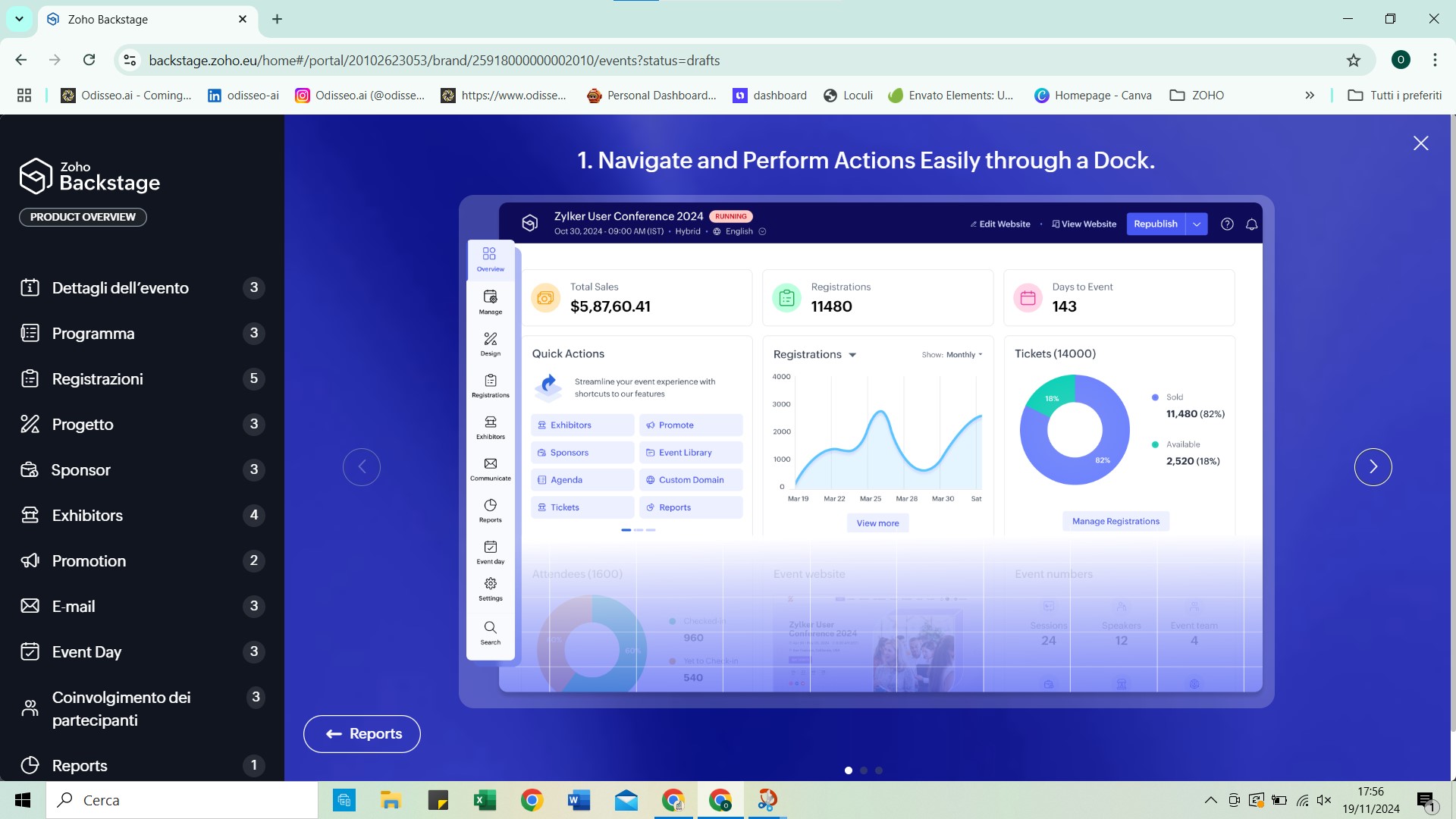This screenshot has height=819, width=1456.
Task: Open the dashboard bookmark
Action: point(770,95)
